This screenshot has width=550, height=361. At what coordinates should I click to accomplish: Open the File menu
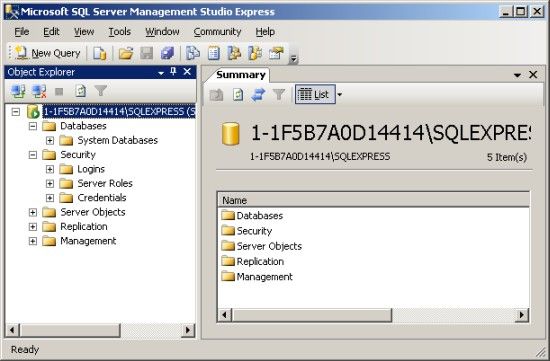point(22,32)
